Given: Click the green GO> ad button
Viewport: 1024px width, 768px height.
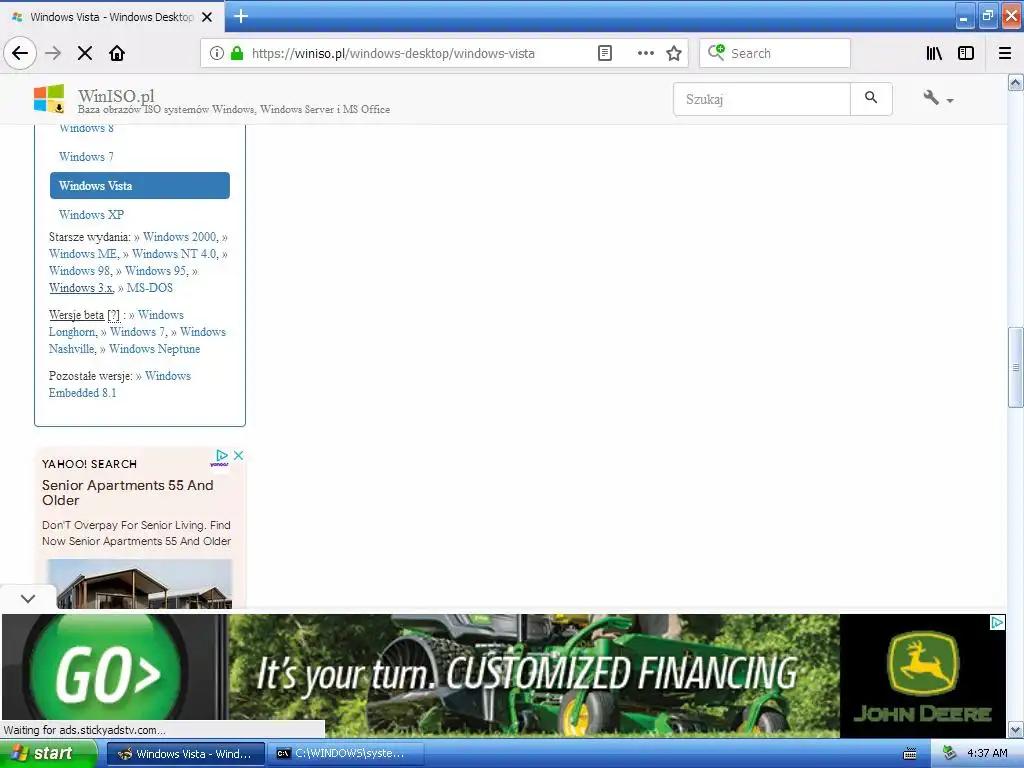Looking at the screenshot, I should click(107, 674).
